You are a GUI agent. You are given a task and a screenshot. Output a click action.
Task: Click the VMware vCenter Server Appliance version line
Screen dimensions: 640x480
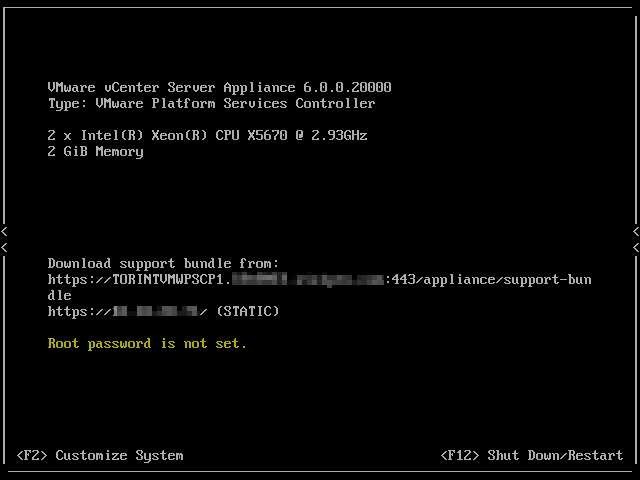pyautogui.click(x=220, y=87)
